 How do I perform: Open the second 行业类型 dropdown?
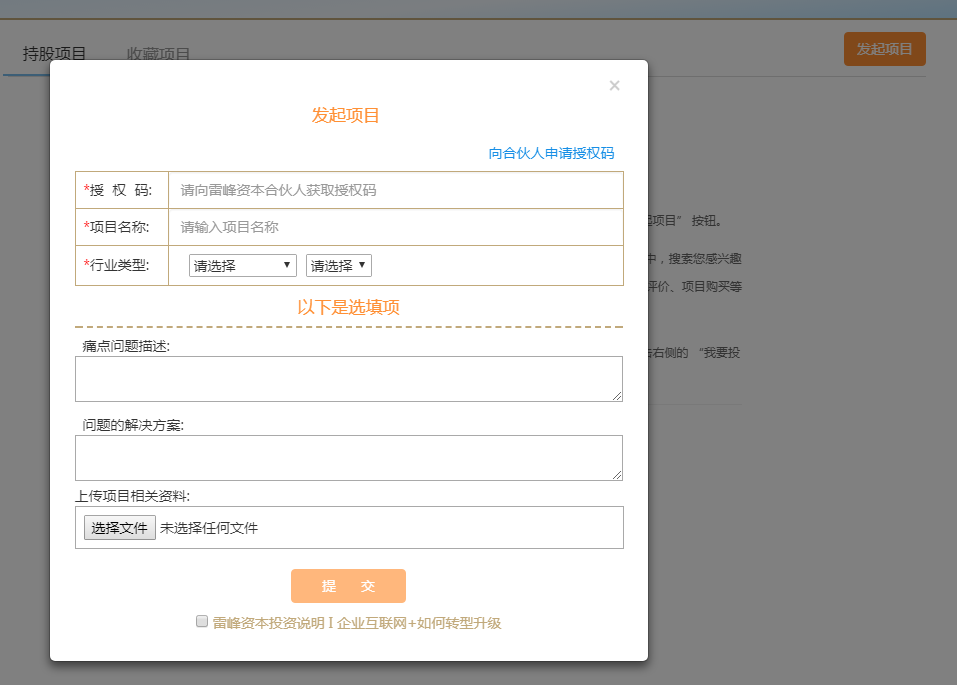click(x=339, y=266)
